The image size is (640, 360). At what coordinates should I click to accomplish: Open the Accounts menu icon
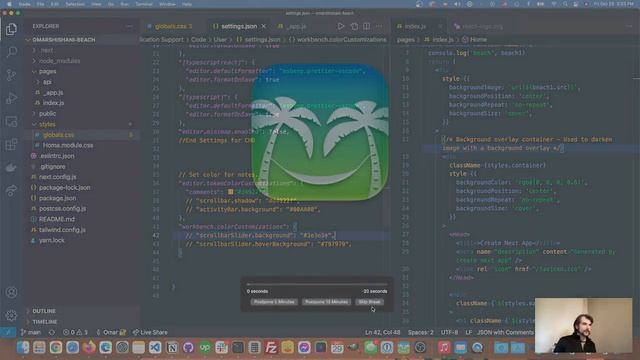click(x=11, y=292)
